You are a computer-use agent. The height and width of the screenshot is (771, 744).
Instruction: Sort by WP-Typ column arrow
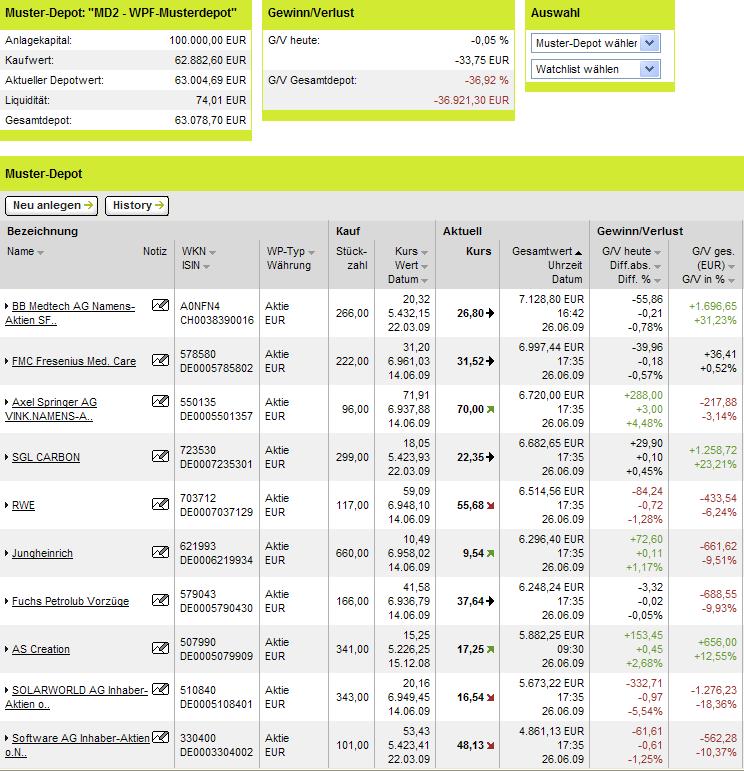point(311,252)
